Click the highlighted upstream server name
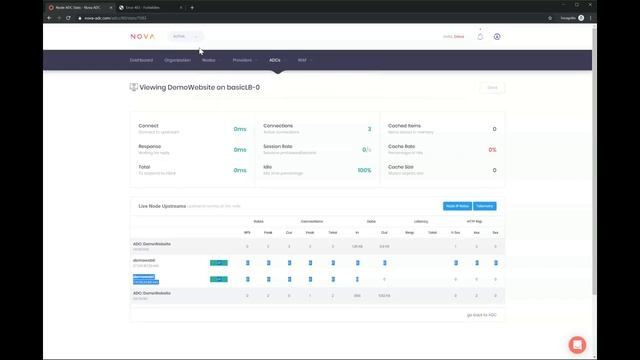The width and height of the screenshot is (640, 360). (x=144, y=277)
